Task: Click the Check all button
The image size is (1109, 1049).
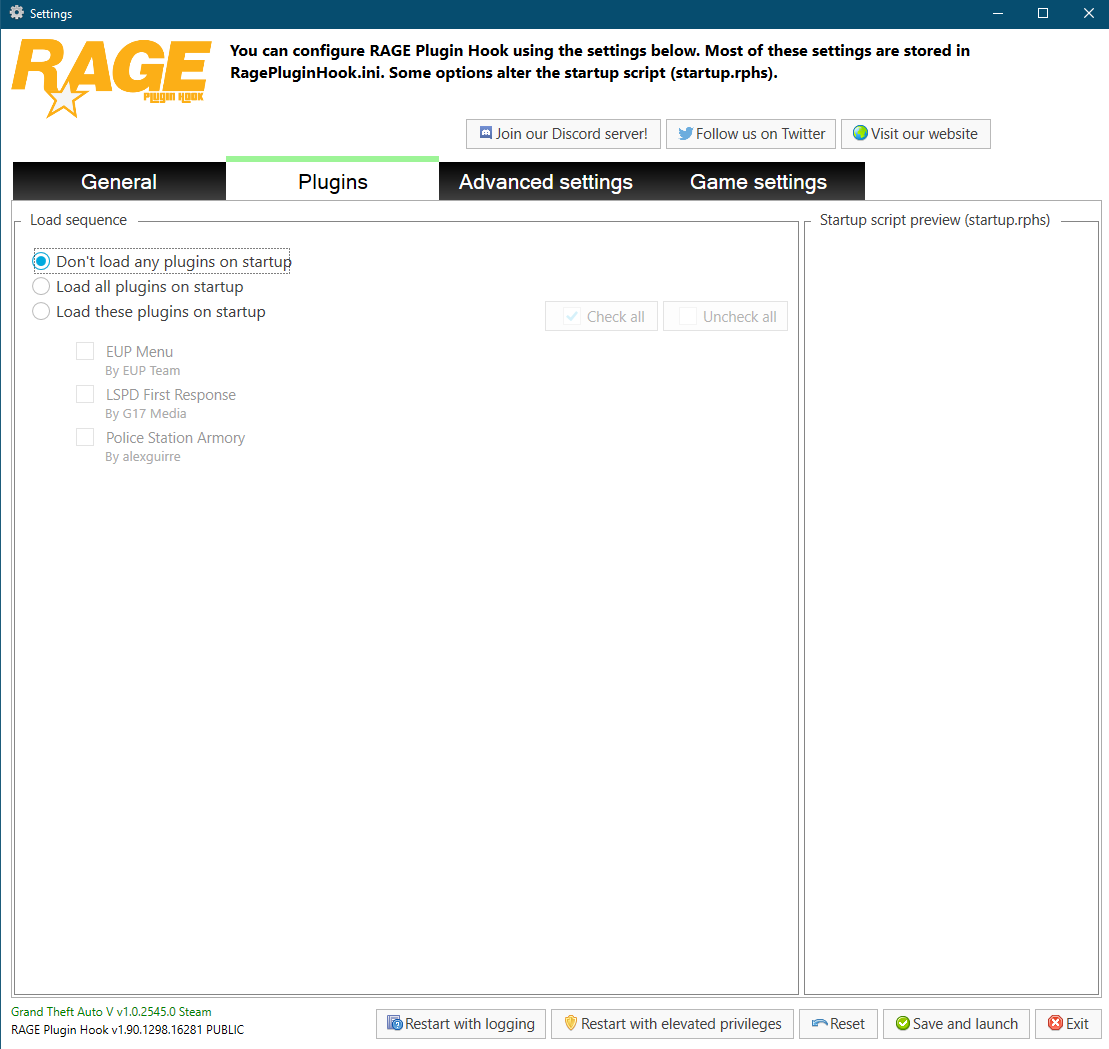Action: [601, 316]
